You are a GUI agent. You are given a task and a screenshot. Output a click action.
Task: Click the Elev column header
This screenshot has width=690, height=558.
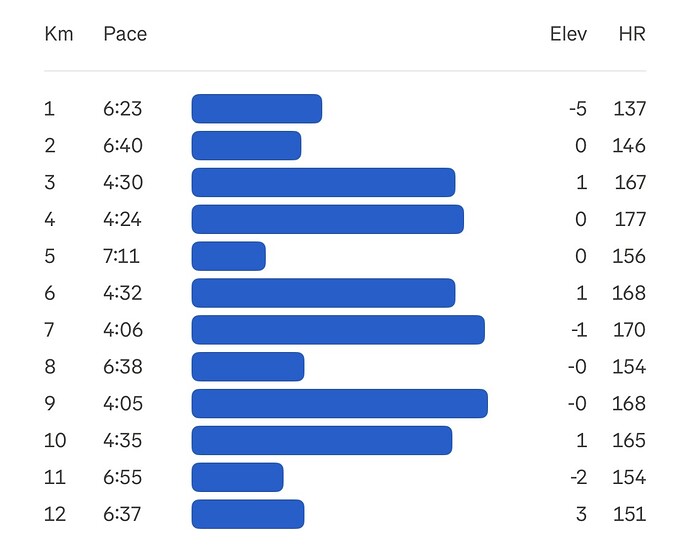[568, 34]
